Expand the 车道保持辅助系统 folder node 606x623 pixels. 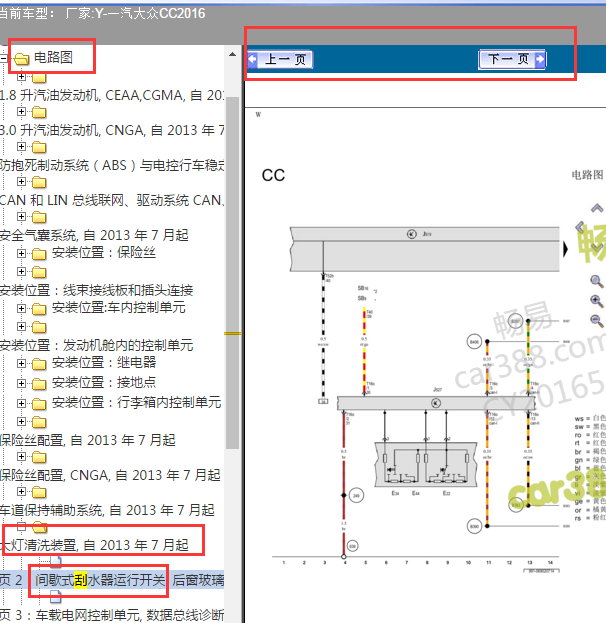pyautogui.click(x=21, y=491)
